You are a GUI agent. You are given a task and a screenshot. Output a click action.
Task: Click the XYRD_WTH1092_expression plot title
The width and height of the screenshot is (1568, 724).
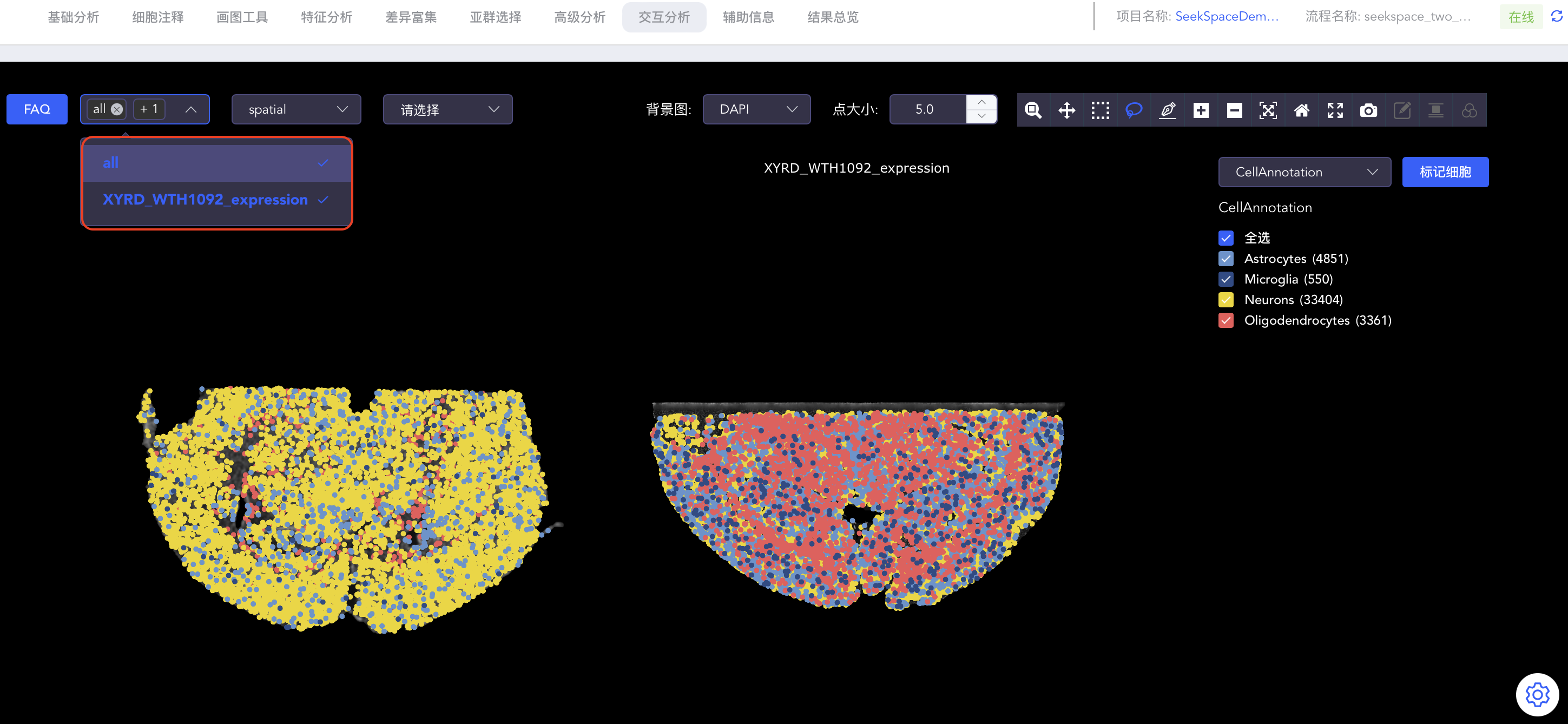click(x=857, y=168)
